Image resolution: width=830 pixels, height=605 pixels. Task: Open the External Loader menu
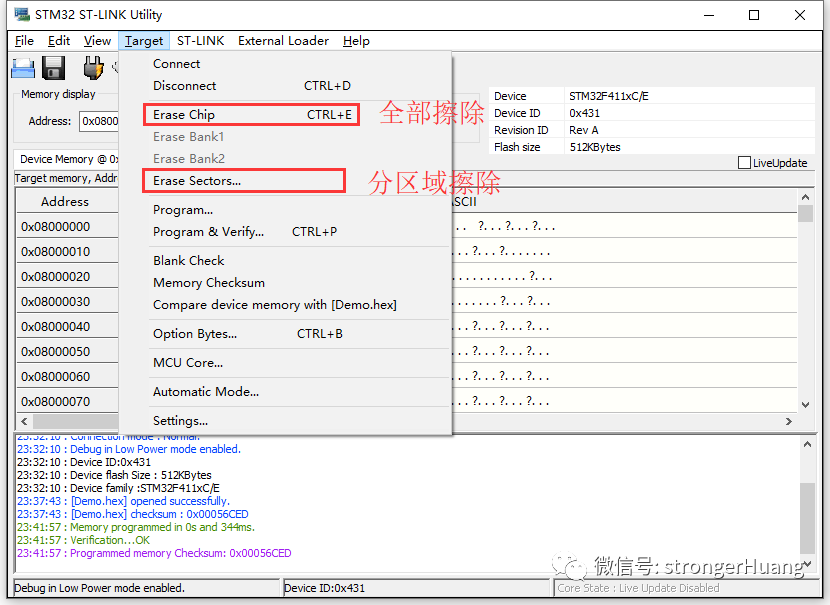pos(283,41)
